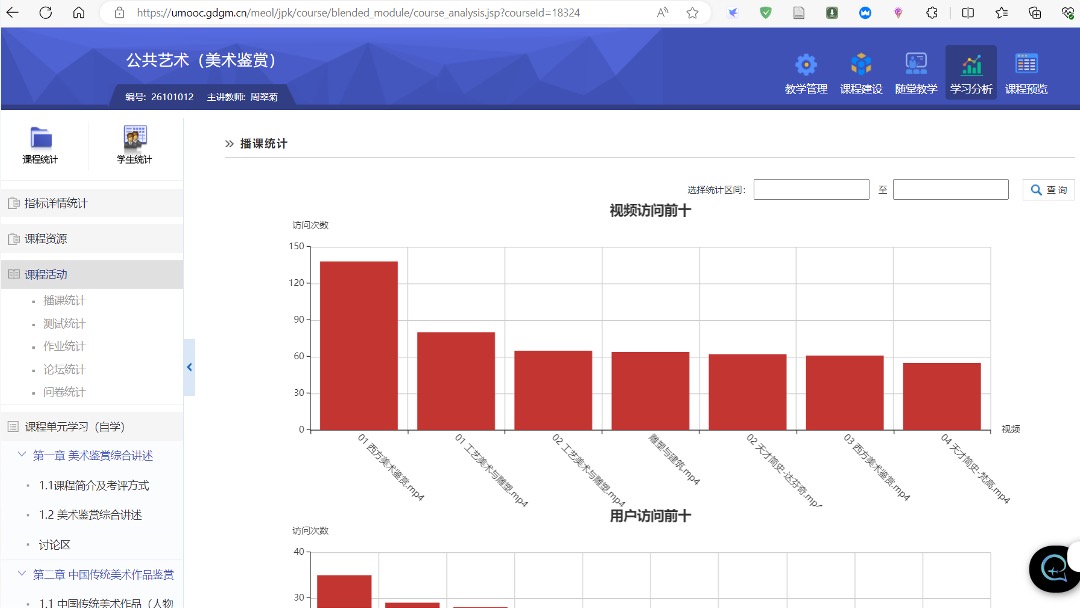Click the 04 天才简史 chart bar

coord(942,397)
